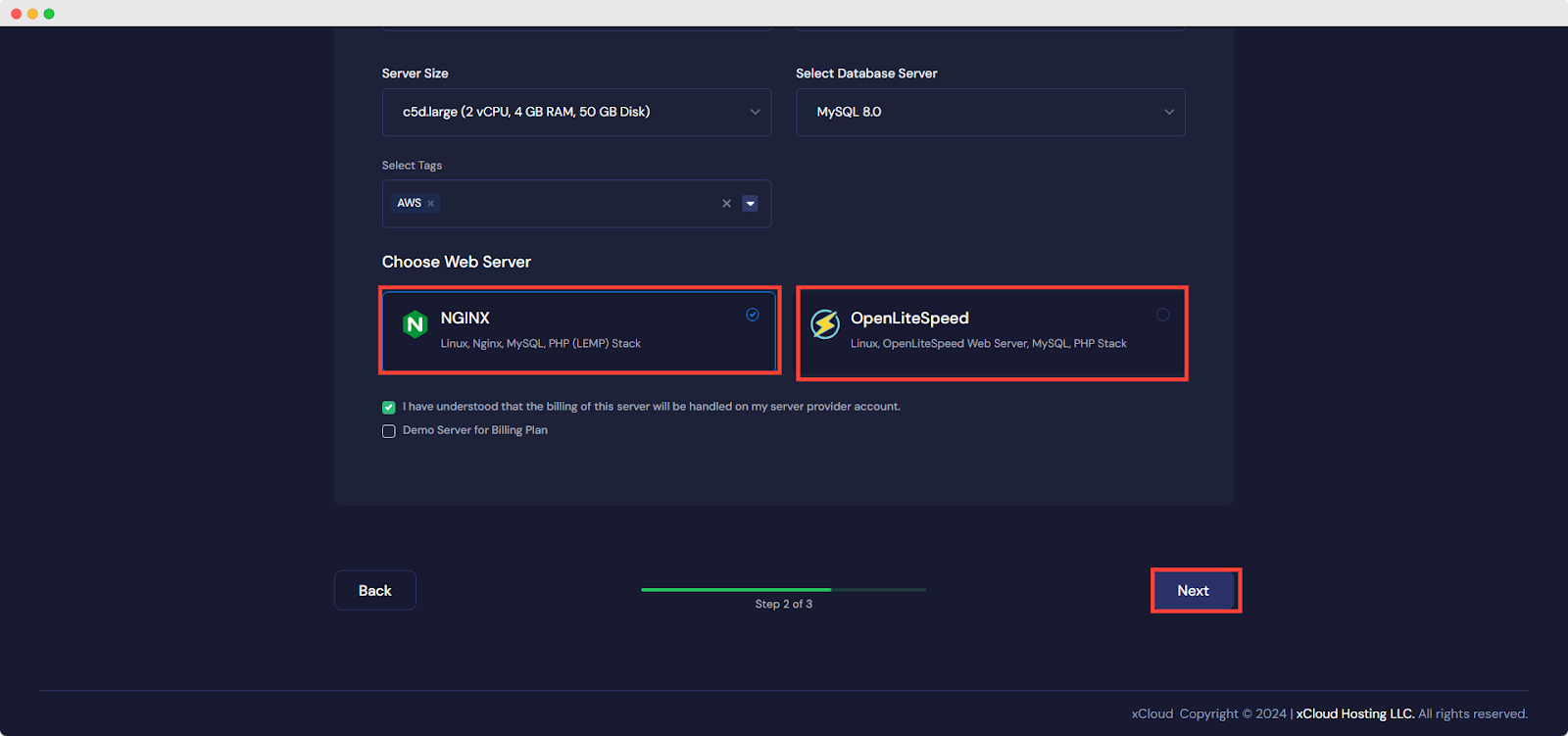Click the green macOS maximize window button
This screenshot has width=1568, height=736.
click(49, 14)
